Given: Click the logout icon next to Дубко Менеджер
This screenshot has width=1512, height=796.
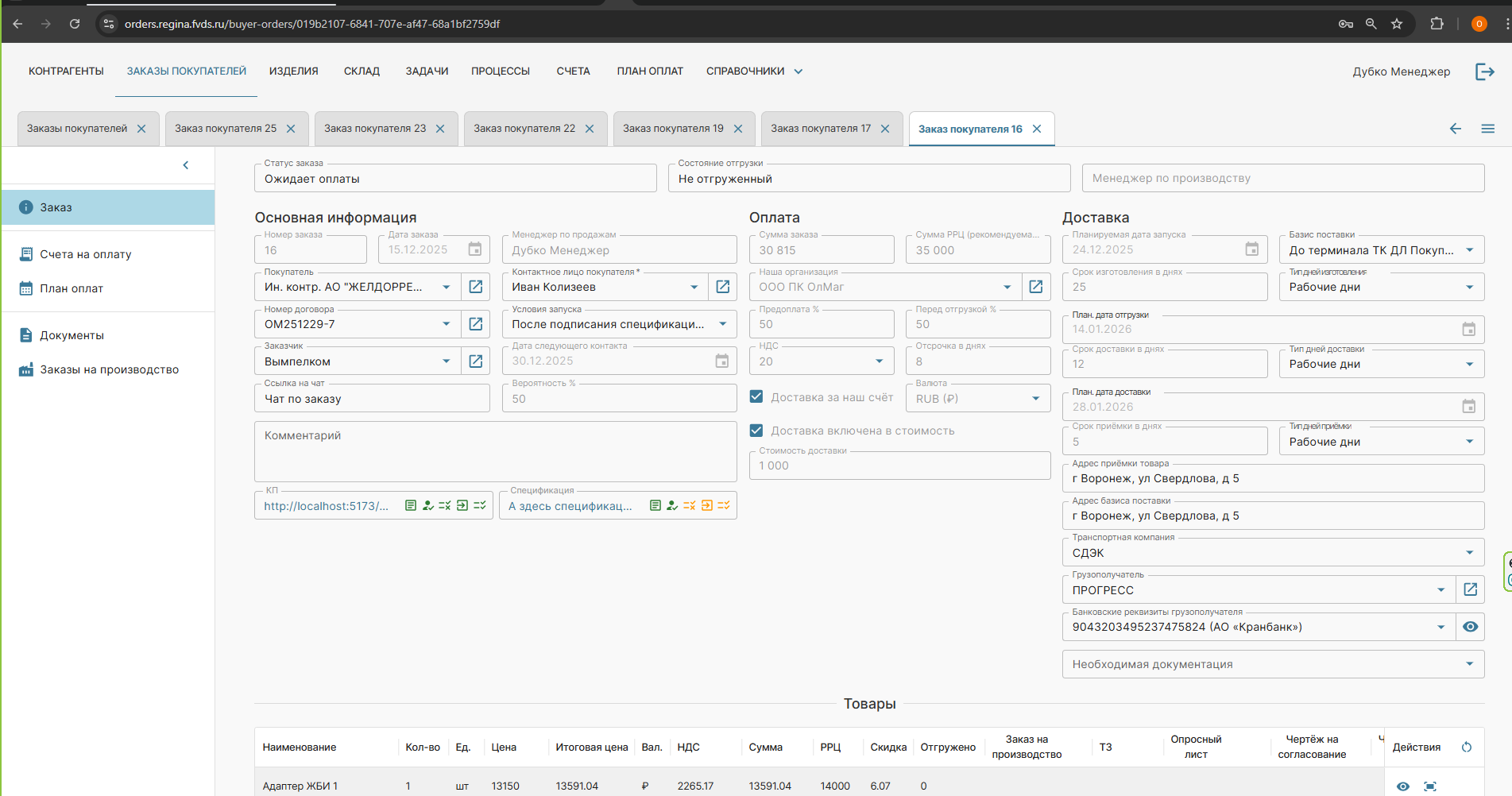Looking at the screenshot, I should [1484, 71].
